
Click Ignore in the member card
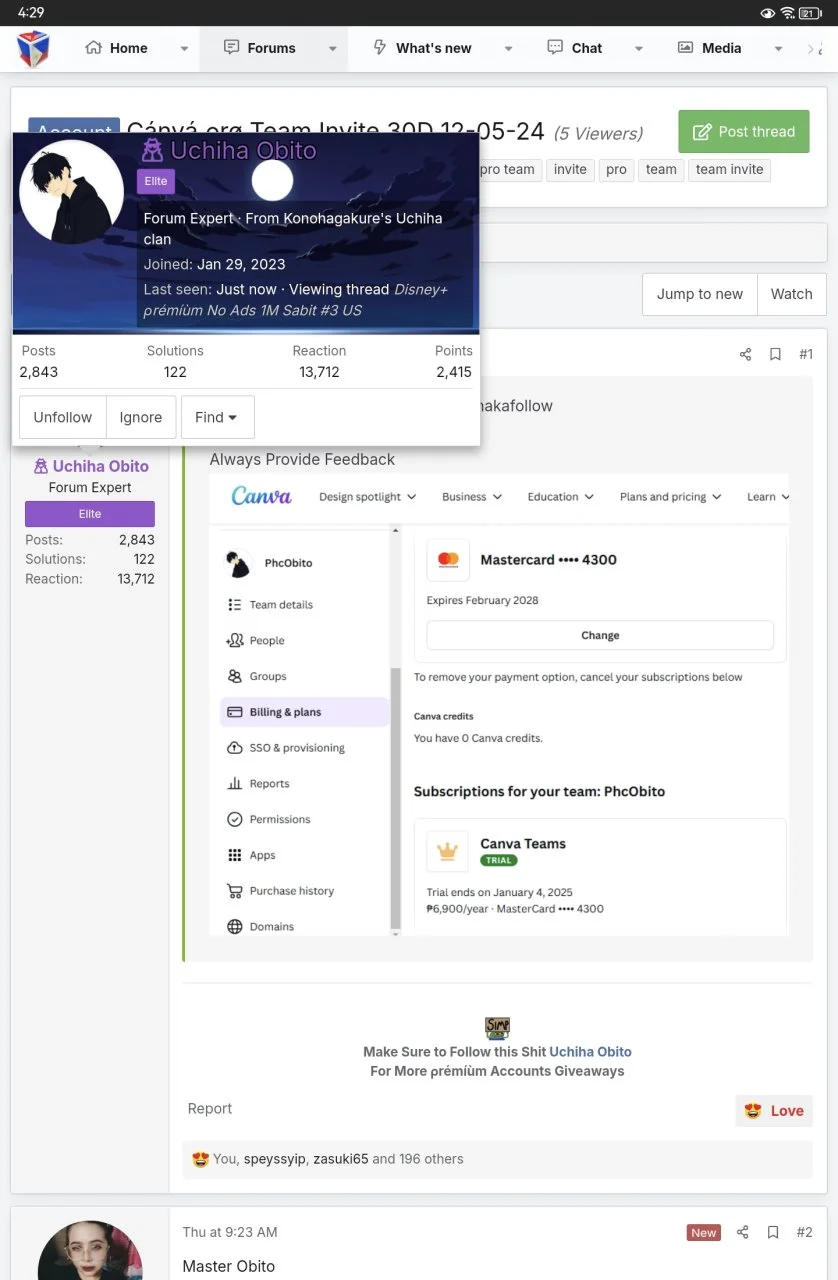(141, 417)
